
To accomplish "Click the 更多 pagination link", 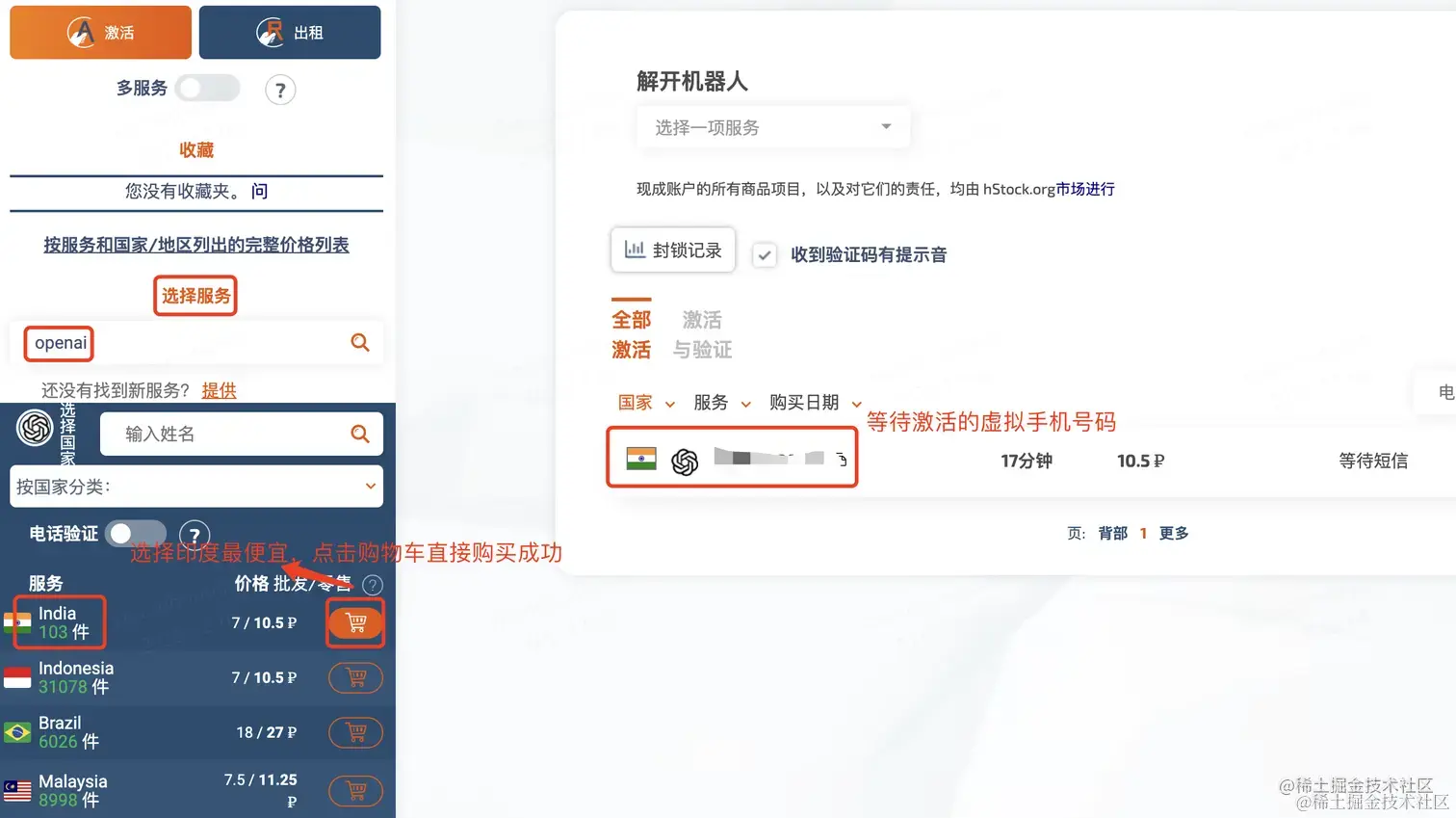I will pyautogui.click(x=1174, y=533).
